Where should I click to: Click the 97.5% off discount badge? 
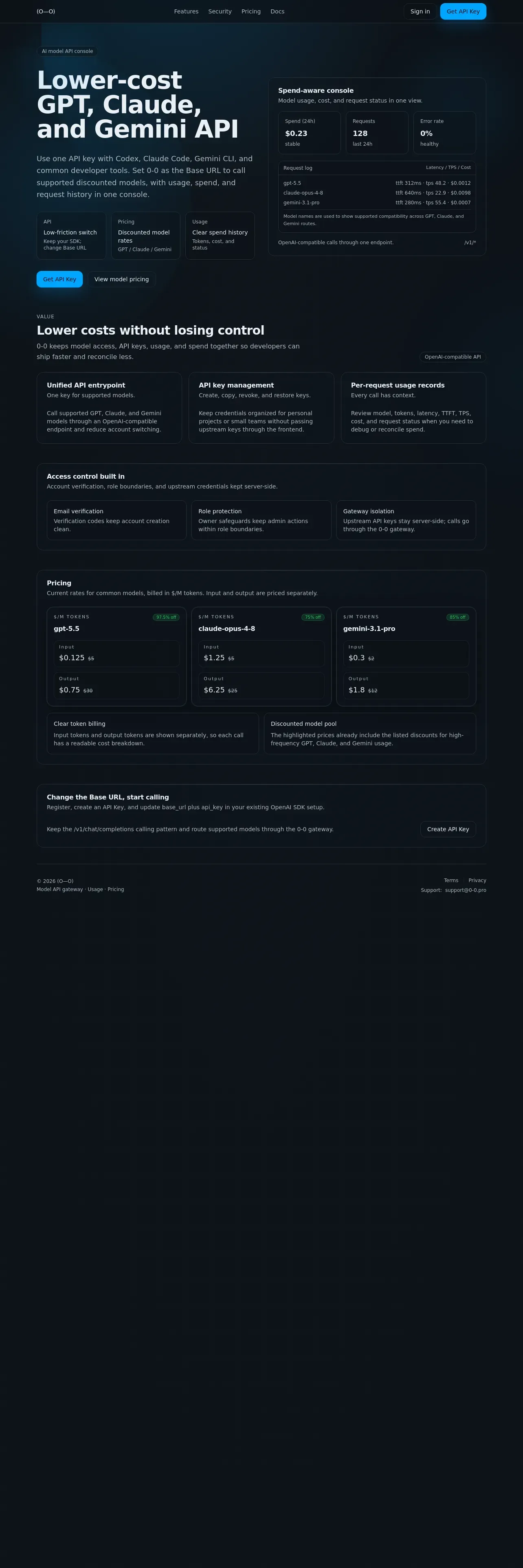166,617
